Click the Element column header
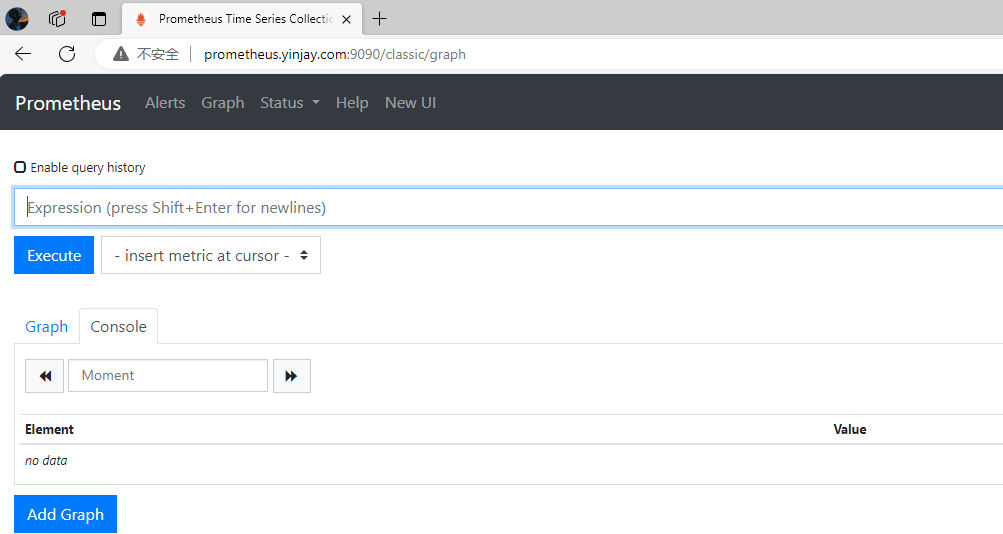The width and height of the screenshot is (1003, 534). [x=49, y=430]
